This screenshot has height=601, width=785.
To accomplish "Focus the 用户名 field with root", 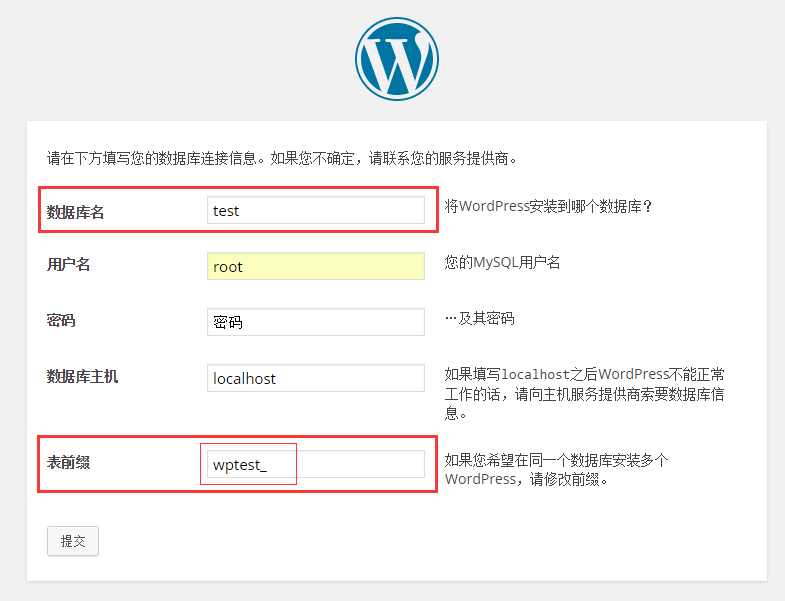I will [316, 266].
